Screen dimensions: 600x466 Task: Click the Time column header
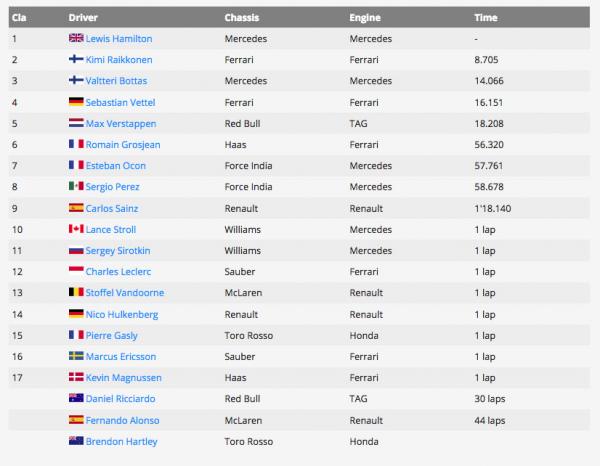click(485, 17)
